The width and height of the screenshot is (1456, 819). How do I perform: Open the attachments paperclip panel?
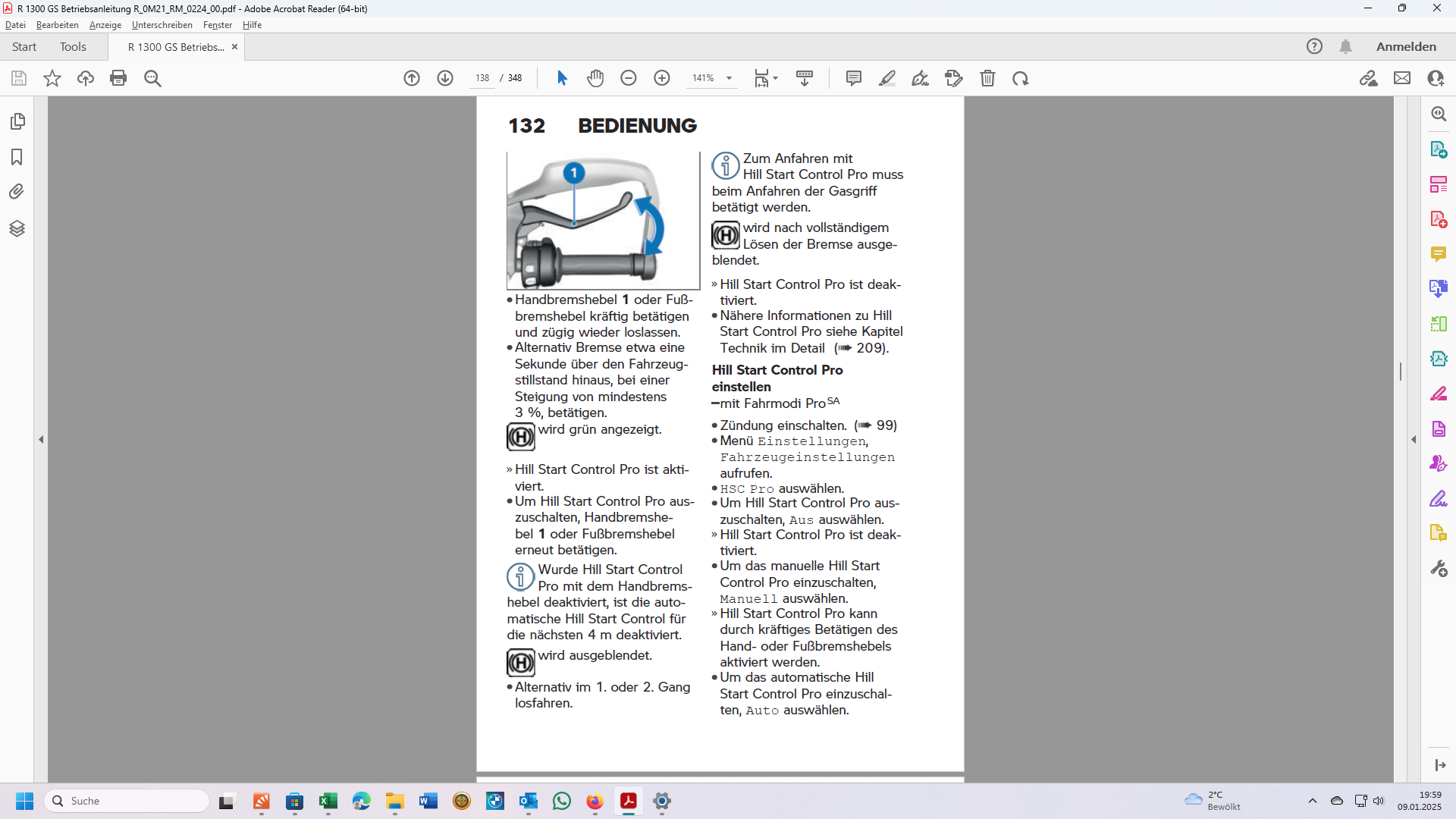[17, 192]
